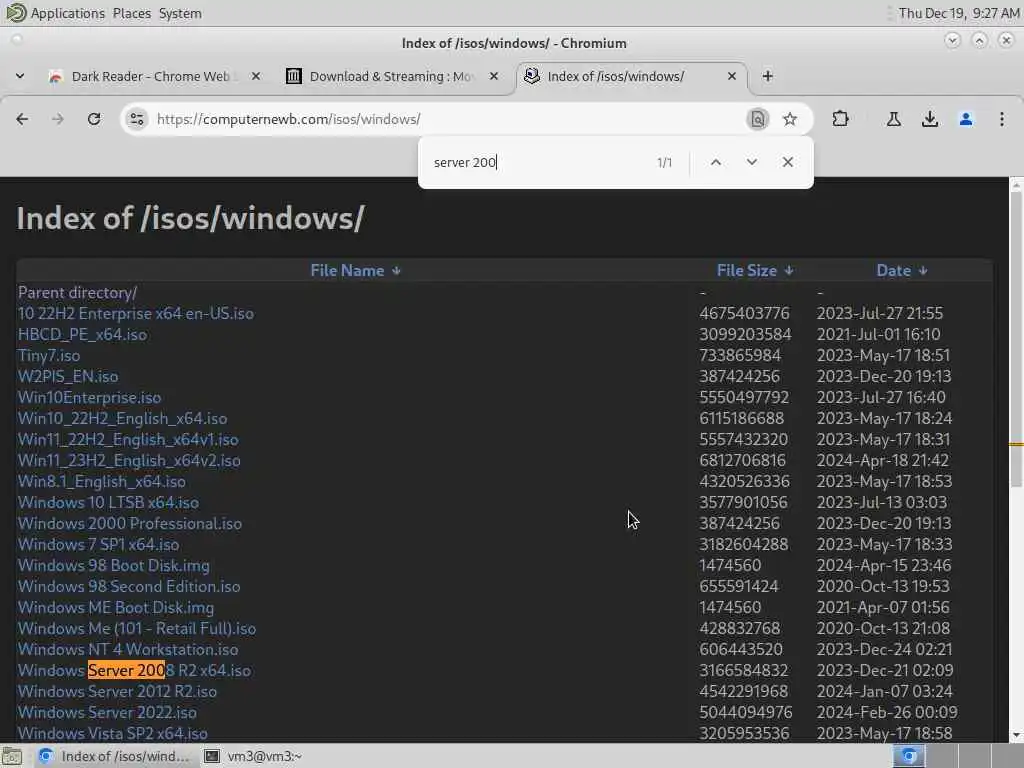The height and width of the screenshot is (768, 1024).
Task: Click date 2023-Dec-21 02:09 cell
Action: (x=885, y=670)
